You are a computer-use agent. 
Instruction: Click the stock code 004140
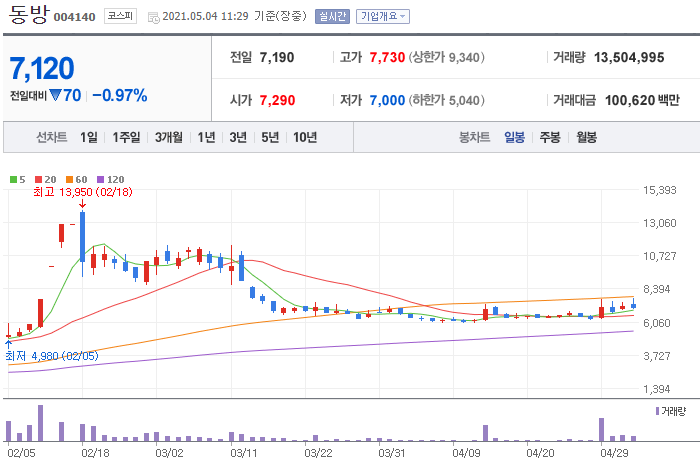pos(75,17)
